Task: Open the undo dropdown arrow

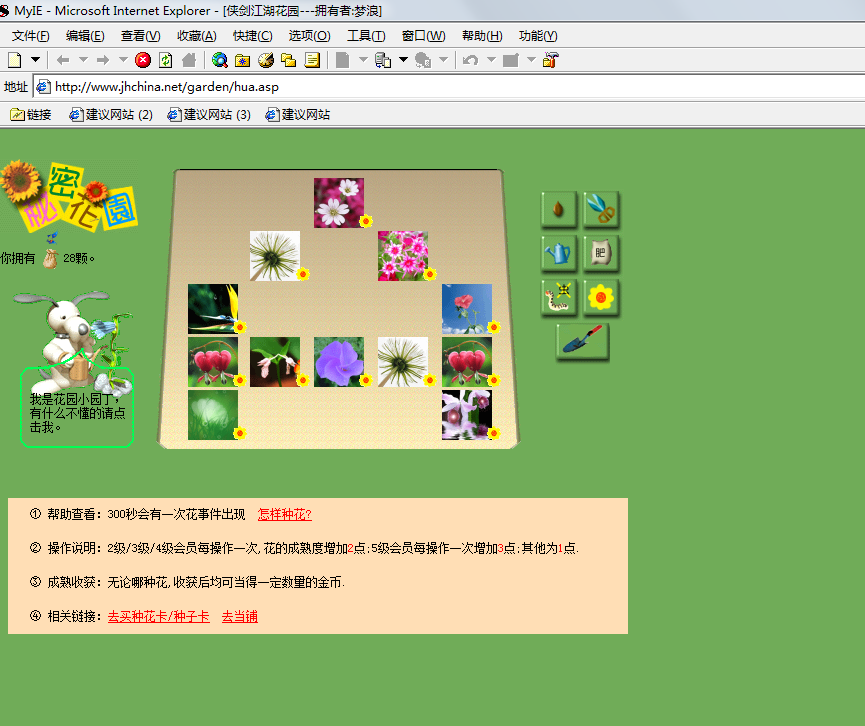Action: pyautogui.click(x=491, y=60)
